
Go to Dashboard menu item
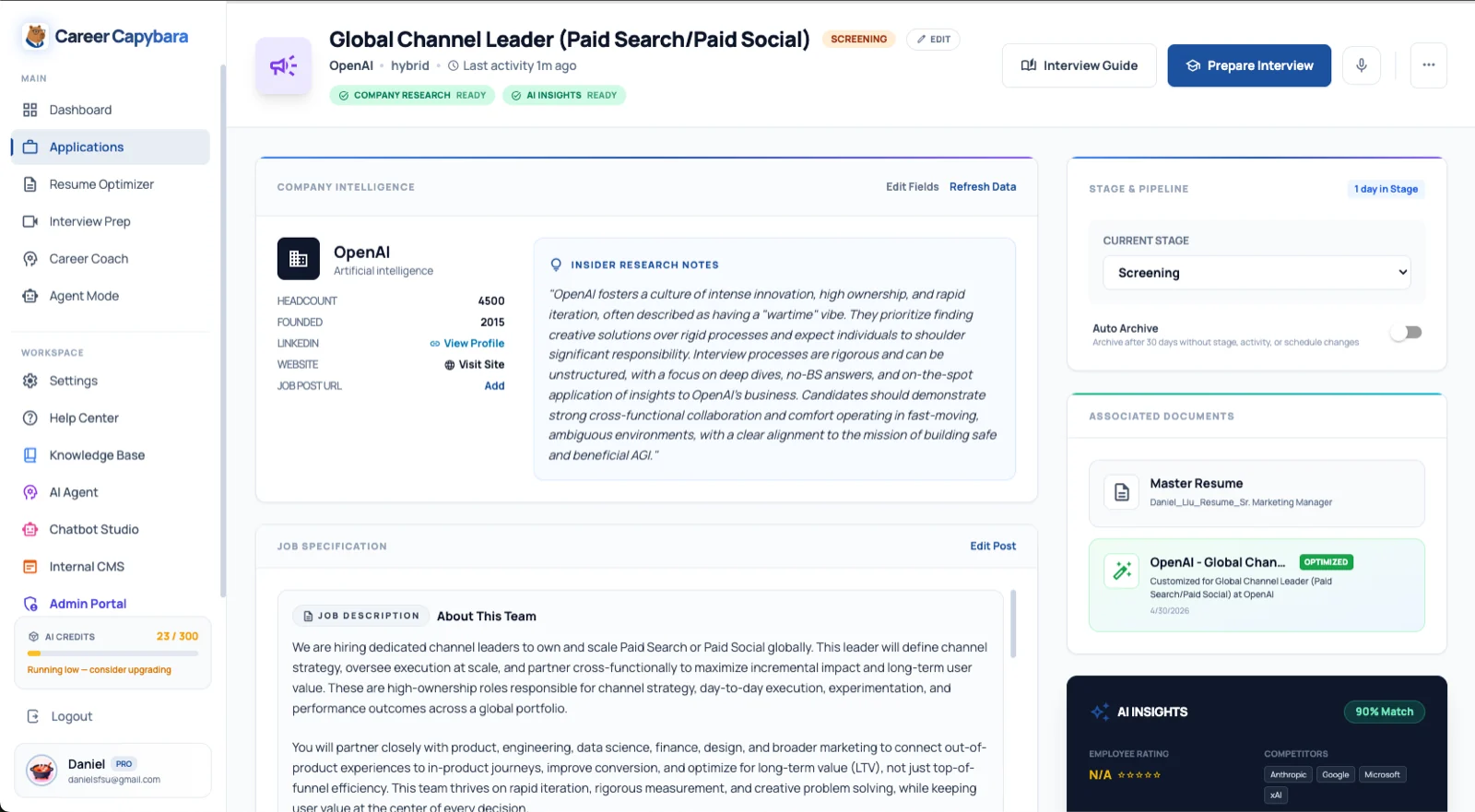pyautogui.click(x=111, y=110)
